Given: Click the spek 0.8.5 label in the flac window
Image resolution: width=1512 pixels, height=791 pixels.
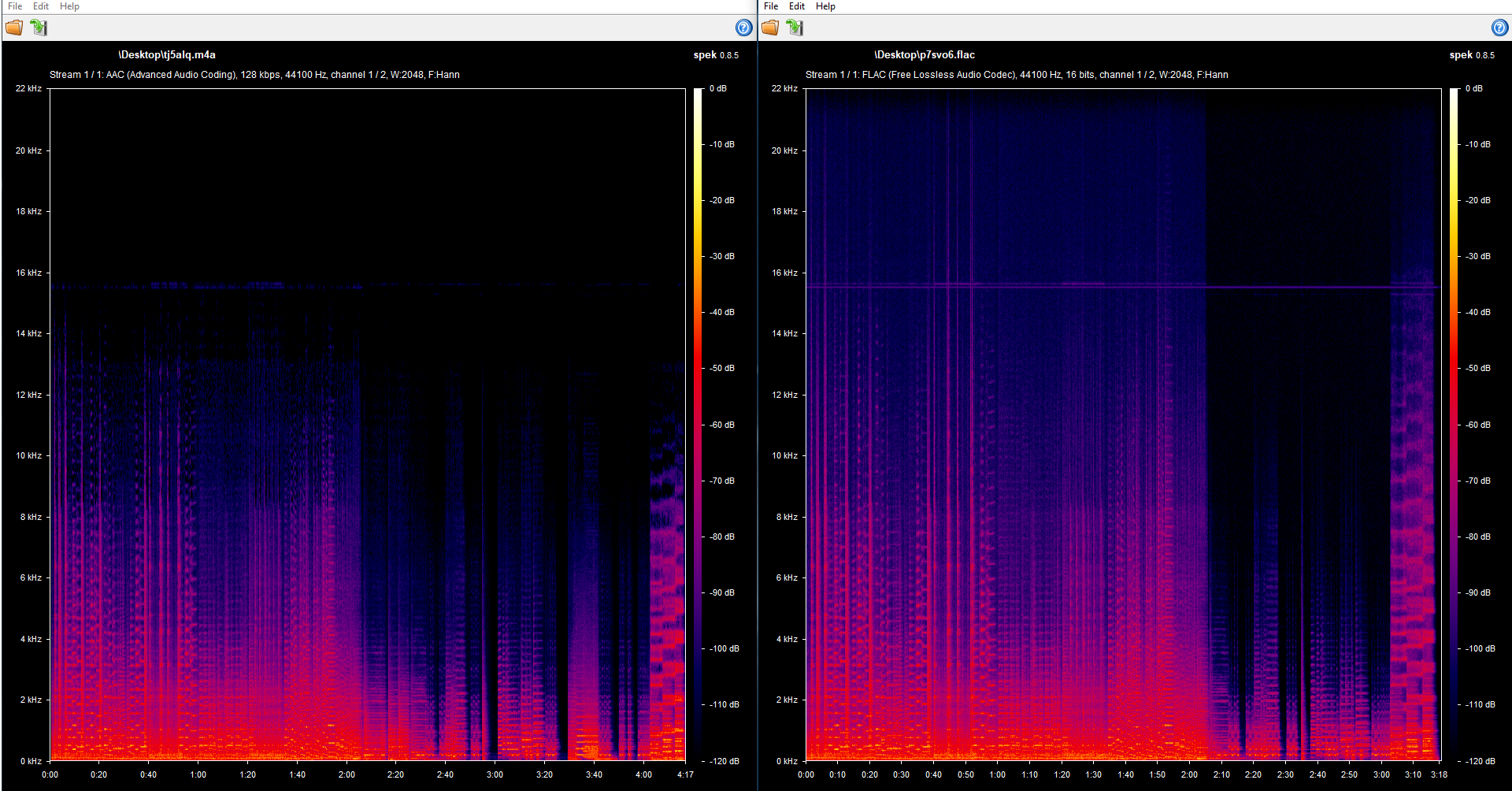Looking at the screenshot, I should 1472,55.
